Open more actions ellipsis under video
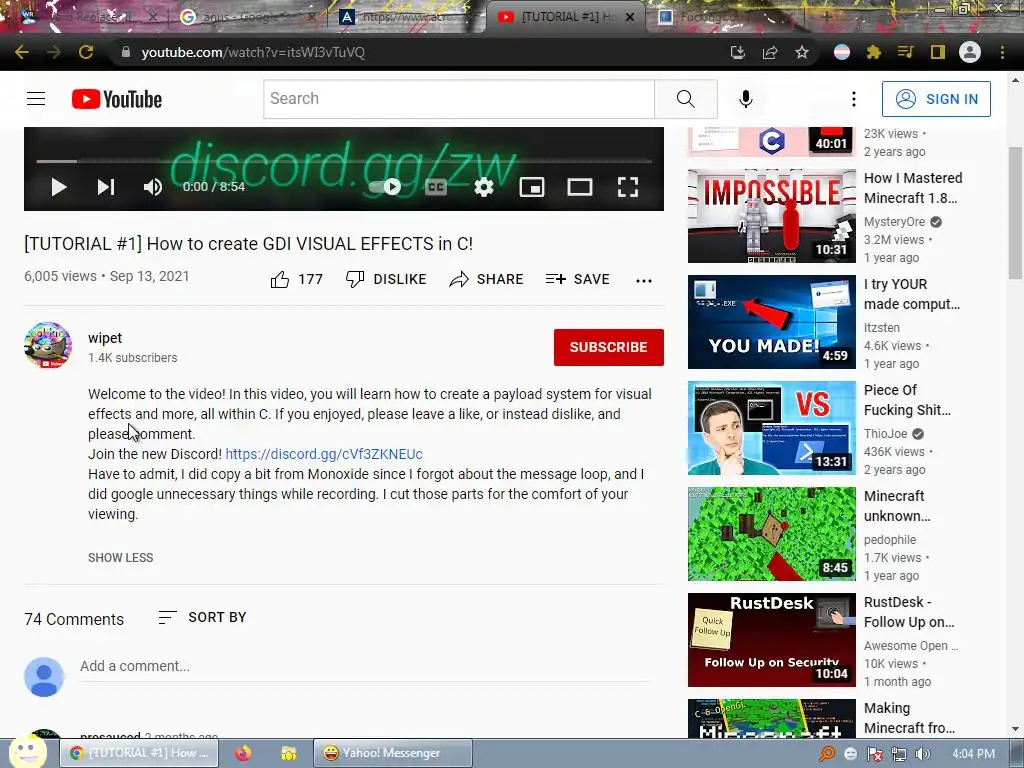The height and width of the screenshot is (768, 1024). pos(644,281)
